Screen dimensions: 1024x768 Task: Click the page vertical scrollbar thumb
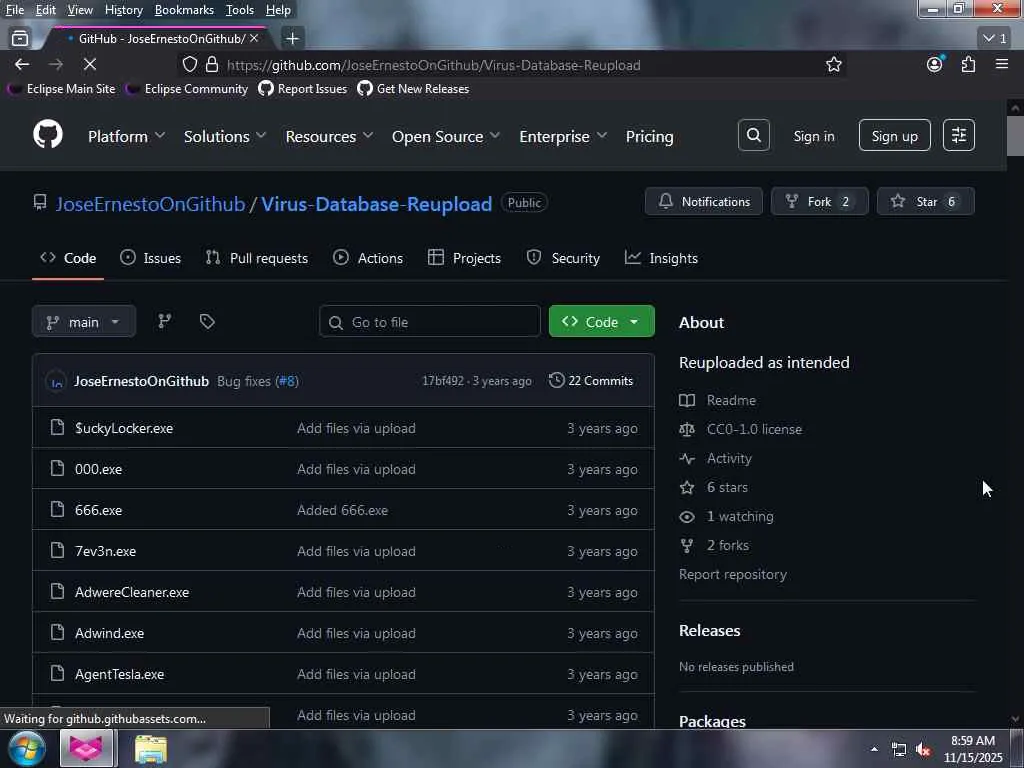[x=1015, y=136]
